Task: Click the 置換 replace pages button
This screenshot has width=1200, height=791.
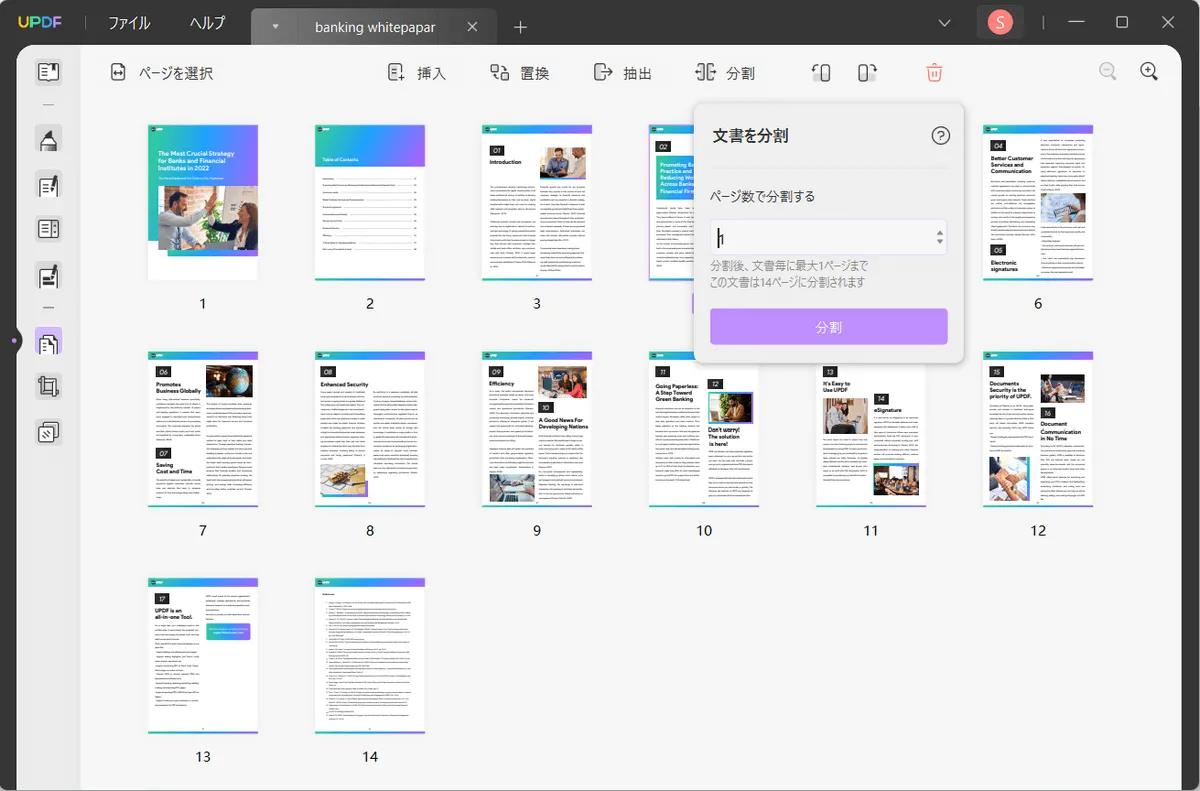Action: [x=519, y=73]
